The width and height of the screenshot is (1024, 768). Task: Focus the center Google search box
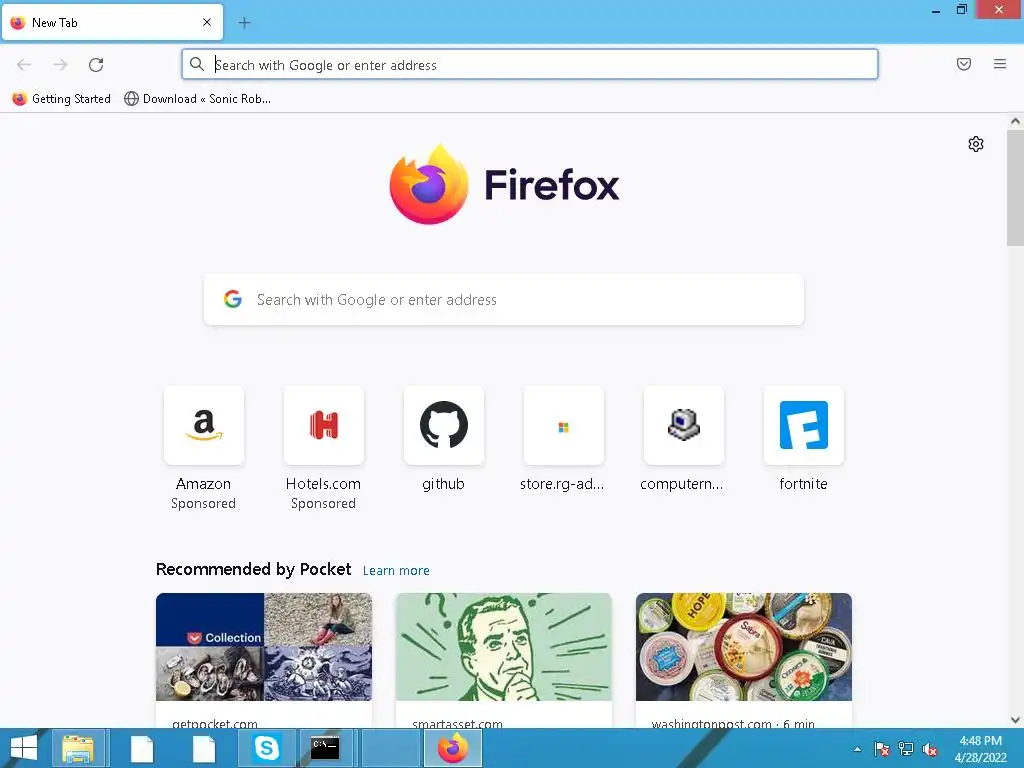(x=504, y=300)
